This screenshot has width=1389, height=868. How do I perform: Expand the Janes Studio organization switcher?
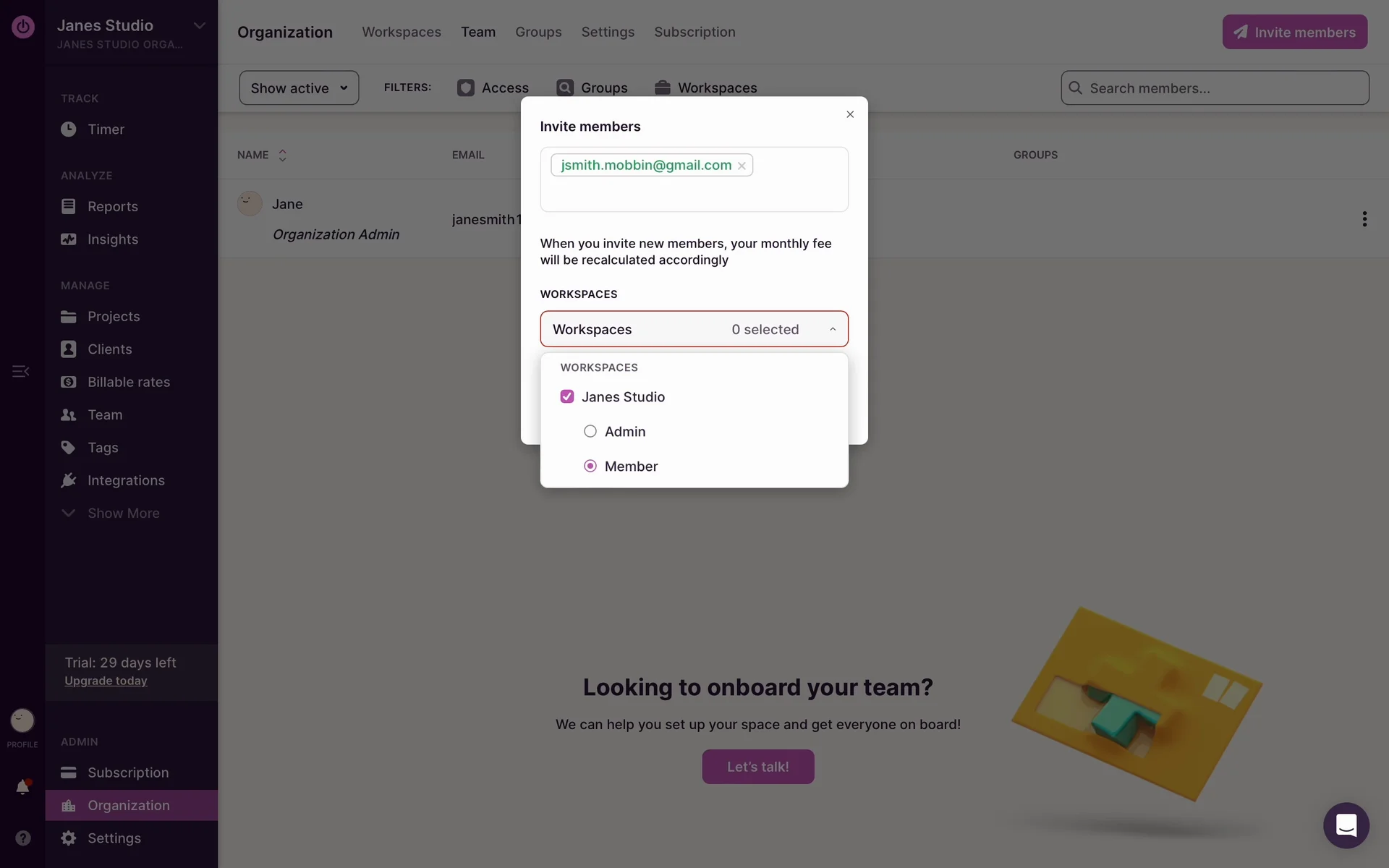pos(200,26)
